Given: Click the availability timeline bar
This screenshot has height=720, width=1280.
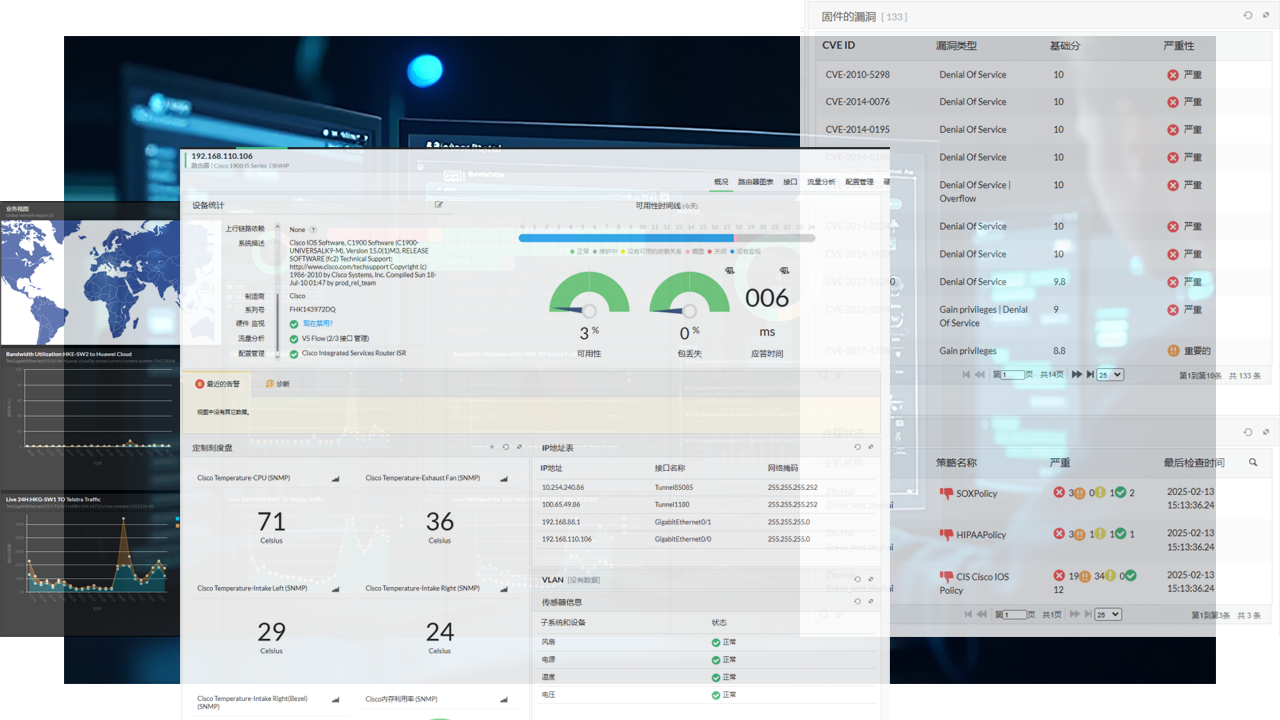Looking at the screenshot, I should pyautogui.click(x=666, y=238).
